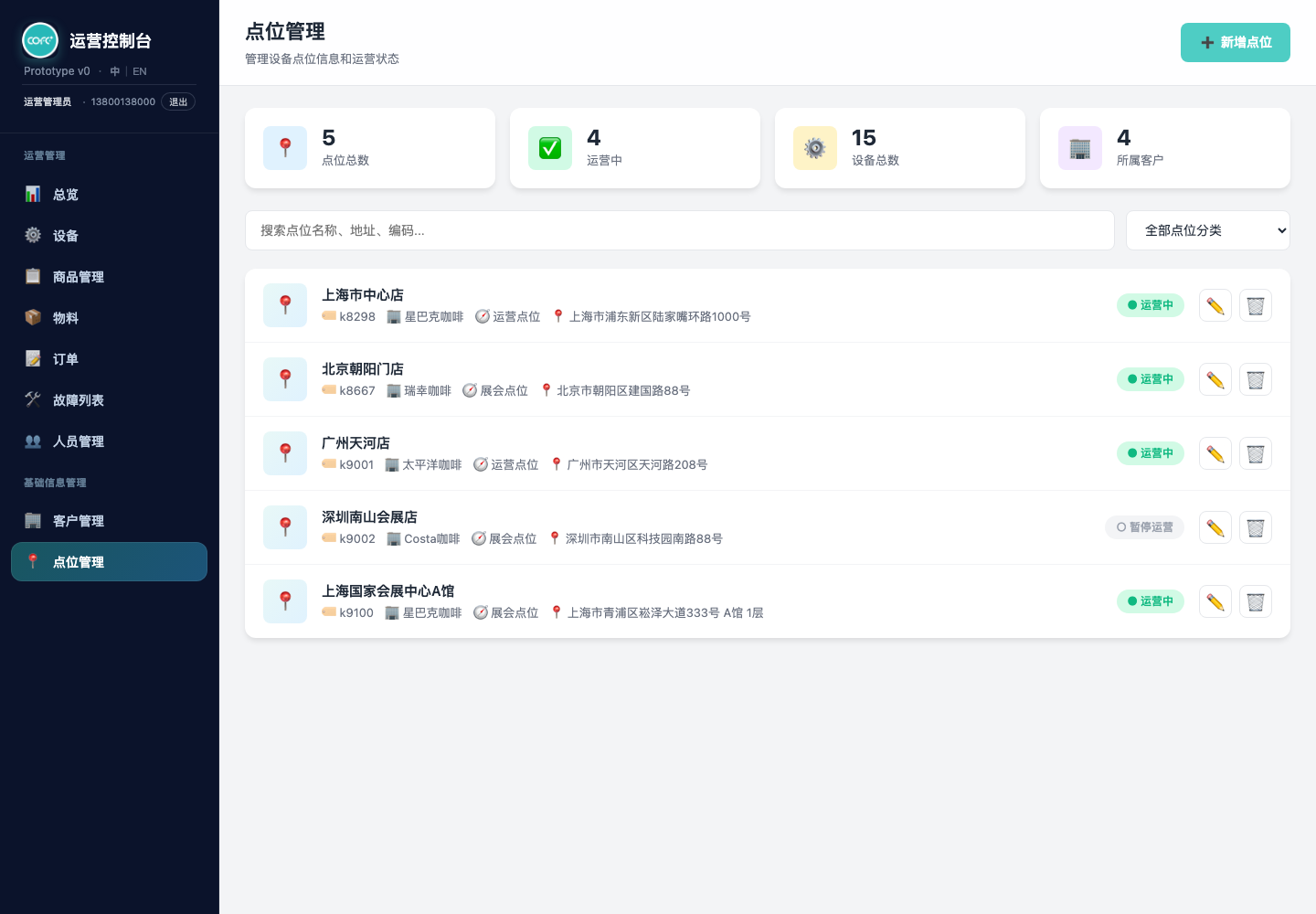Click the 退出 logout button
Screen dimensions: 1316x914
178,101
